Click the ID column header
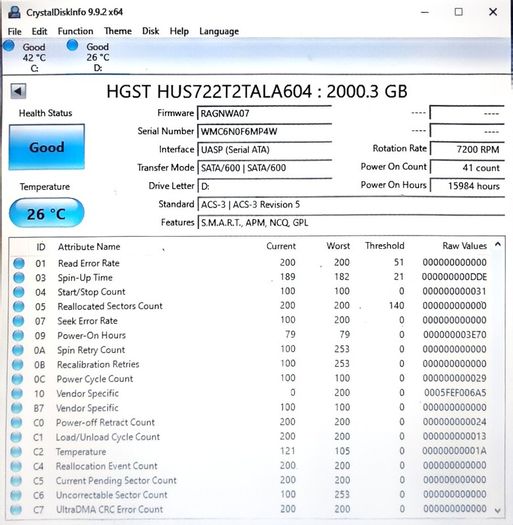Image resolution: width=513 pixels, height=525 pixels. pyautogui.click(x=41, y=247)
